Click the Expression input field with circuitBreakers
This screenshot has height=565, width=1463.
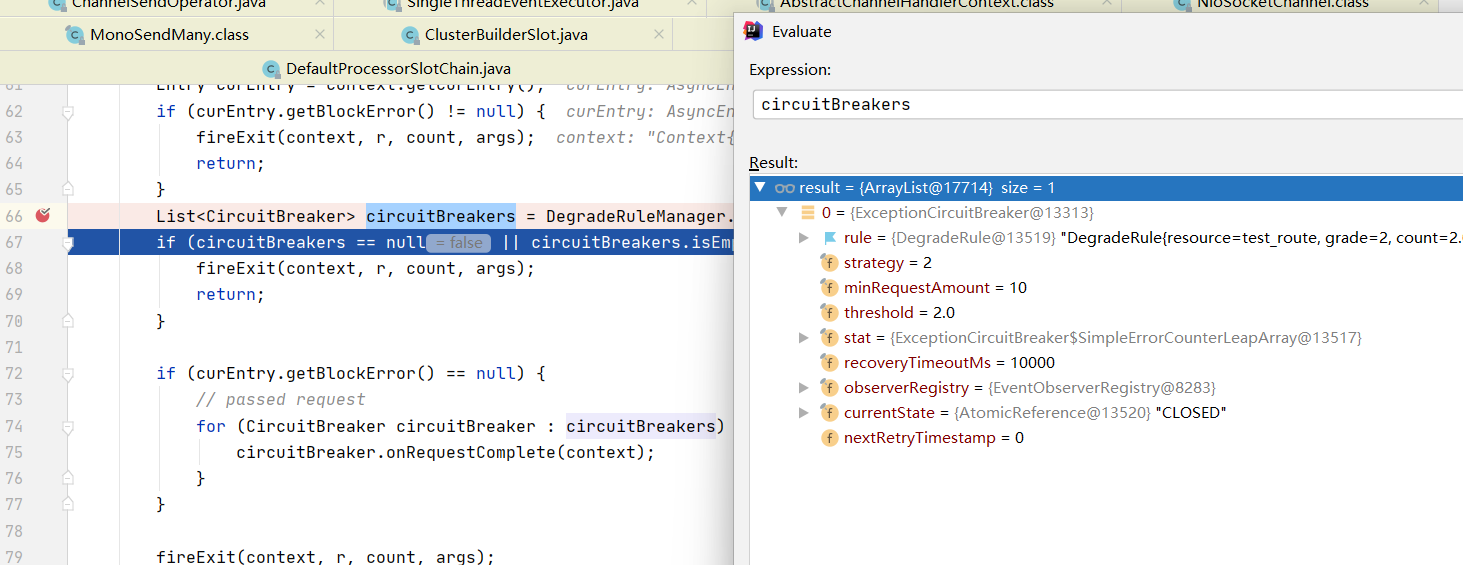point(1107,105)
